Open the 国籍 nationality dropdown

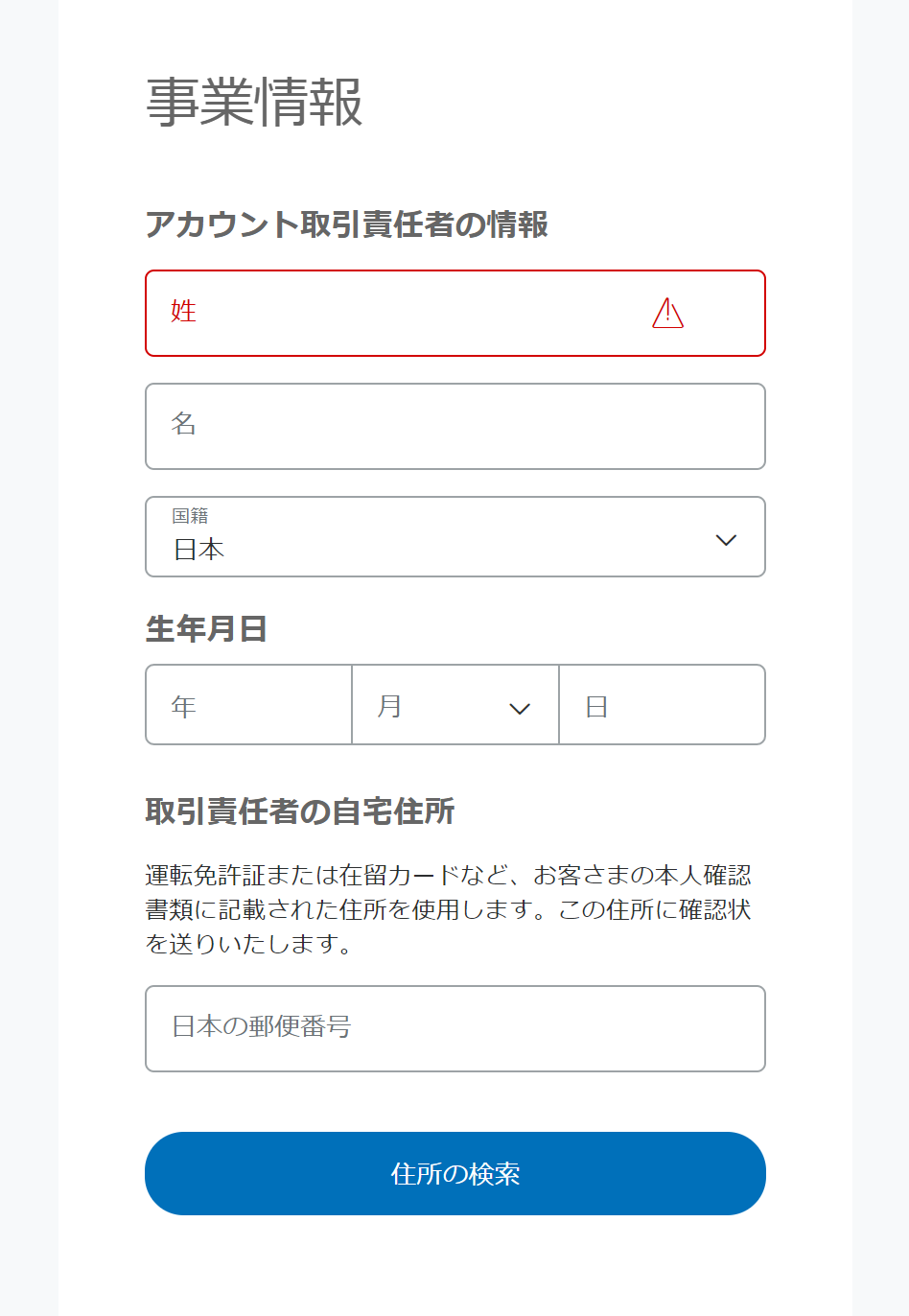click(x=454, y=536)
